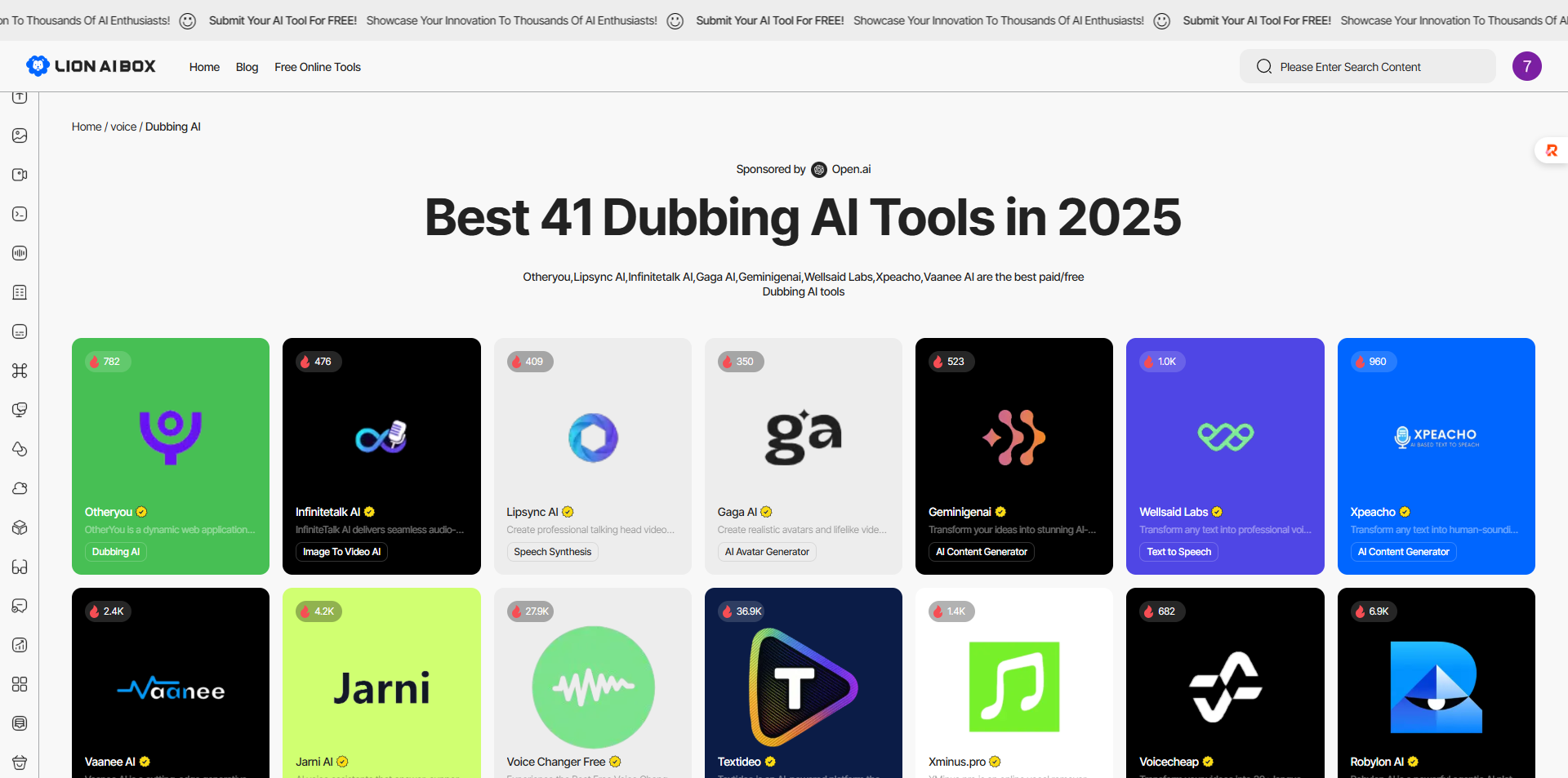Image resolution: width=1568 pixels, height=778 pixels.
Task: Click the Gaga AI title
Action: click(737, 512)
